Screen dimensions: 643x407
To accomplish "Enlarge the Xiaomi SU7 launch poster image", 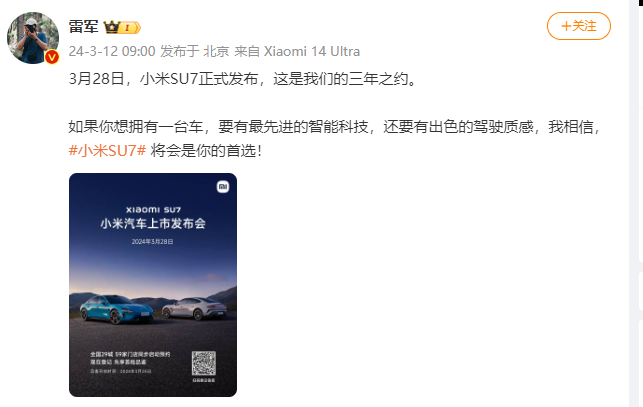I will (153, 285).
